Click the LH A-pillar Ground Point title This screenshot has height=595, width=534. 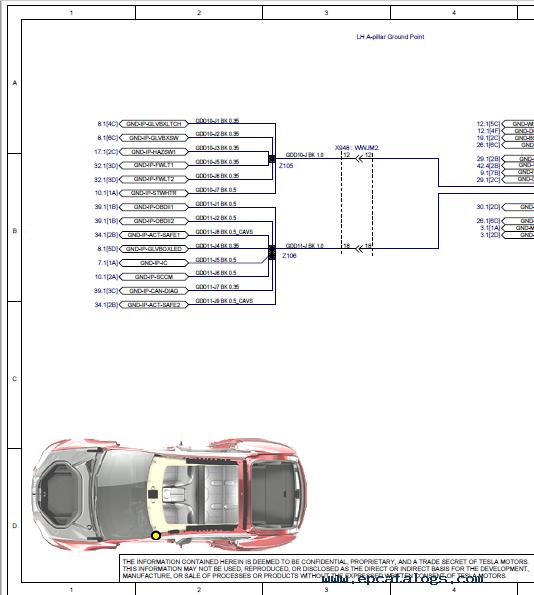click(x=390, y=37)
